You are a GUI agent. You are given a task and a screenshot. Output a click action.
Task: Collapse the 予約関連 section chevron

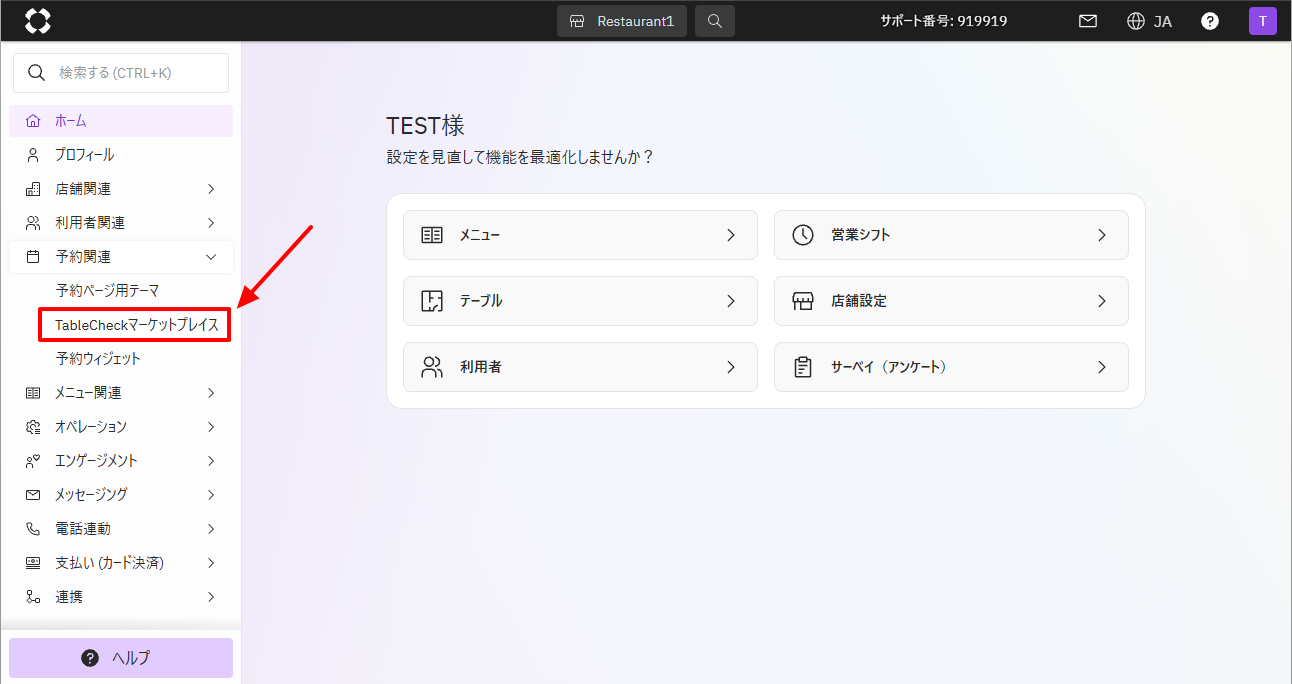(x=211, y=257)
